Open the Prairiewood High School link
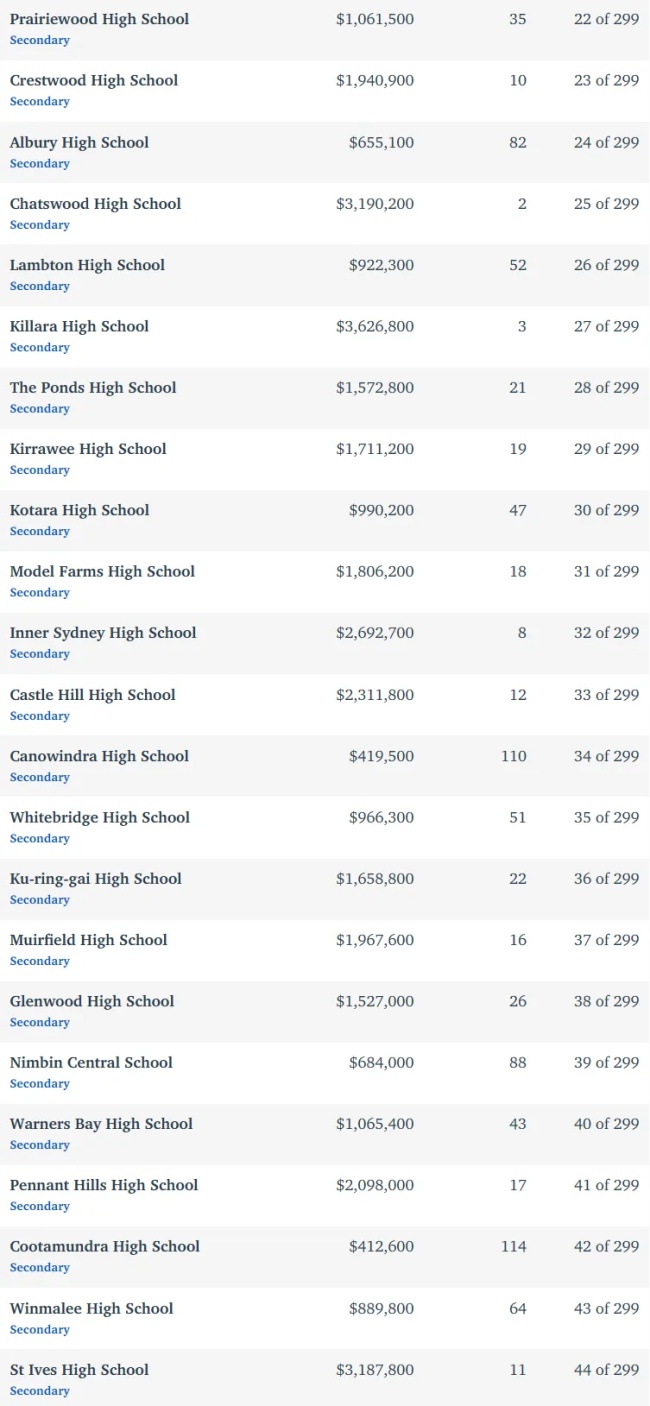Image resolution: width=650 pixels, height=1406 pixels. (x=99, y=19)
